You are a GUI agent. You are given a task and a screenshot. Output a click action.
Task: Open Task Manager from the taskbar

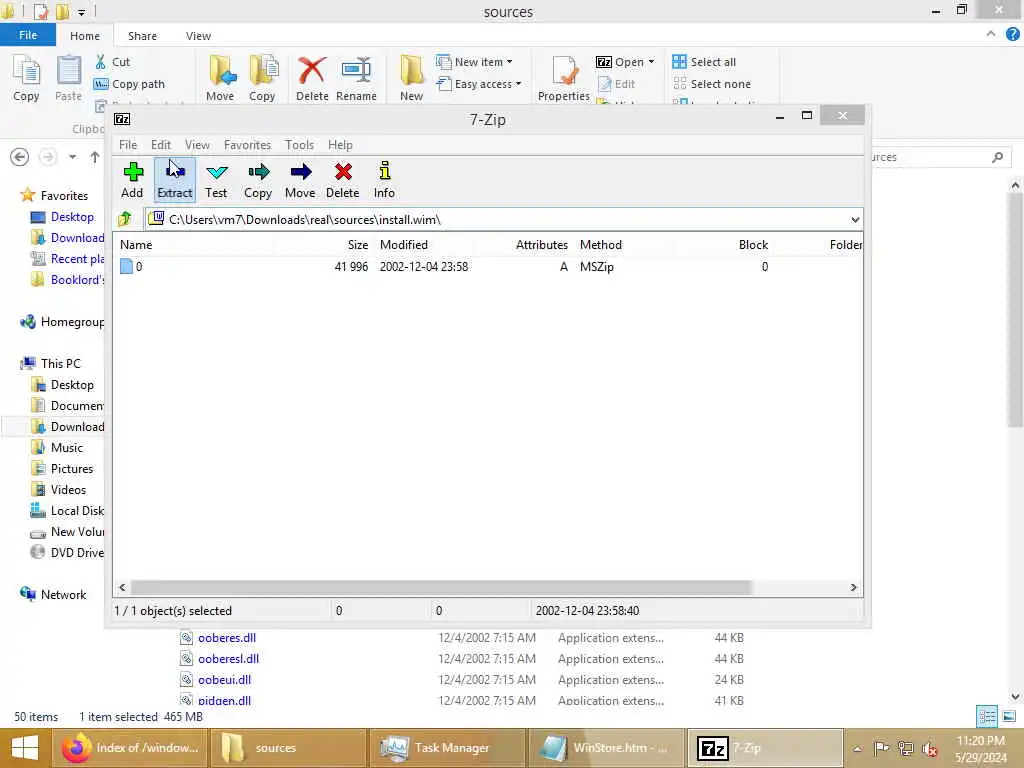[x=447, y=748]
